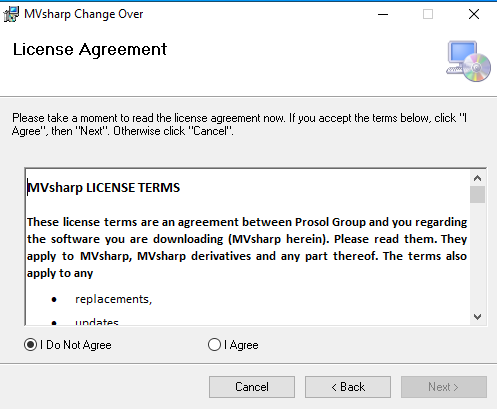Minimize the MVsharp Change Over window

pos(383,14)
